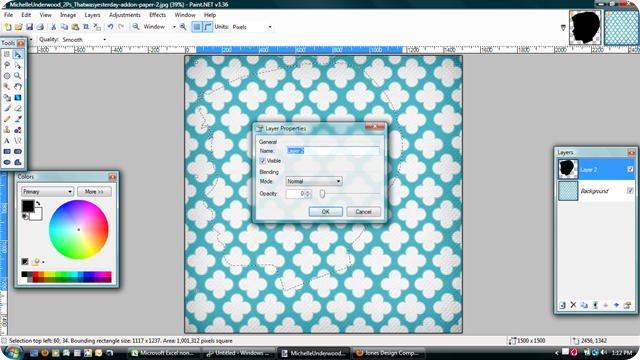The width and height of the screenshot is (640, 360).
Task: Click the Cut scissors toolbar icon
Action: [53, 27]
